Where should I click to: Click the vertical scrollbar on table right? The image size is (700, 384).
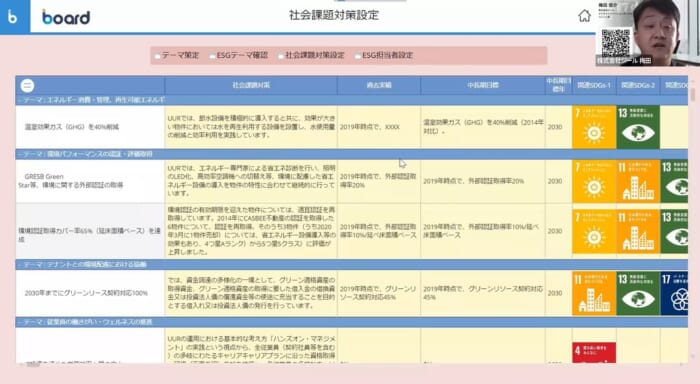coord(692,95)
